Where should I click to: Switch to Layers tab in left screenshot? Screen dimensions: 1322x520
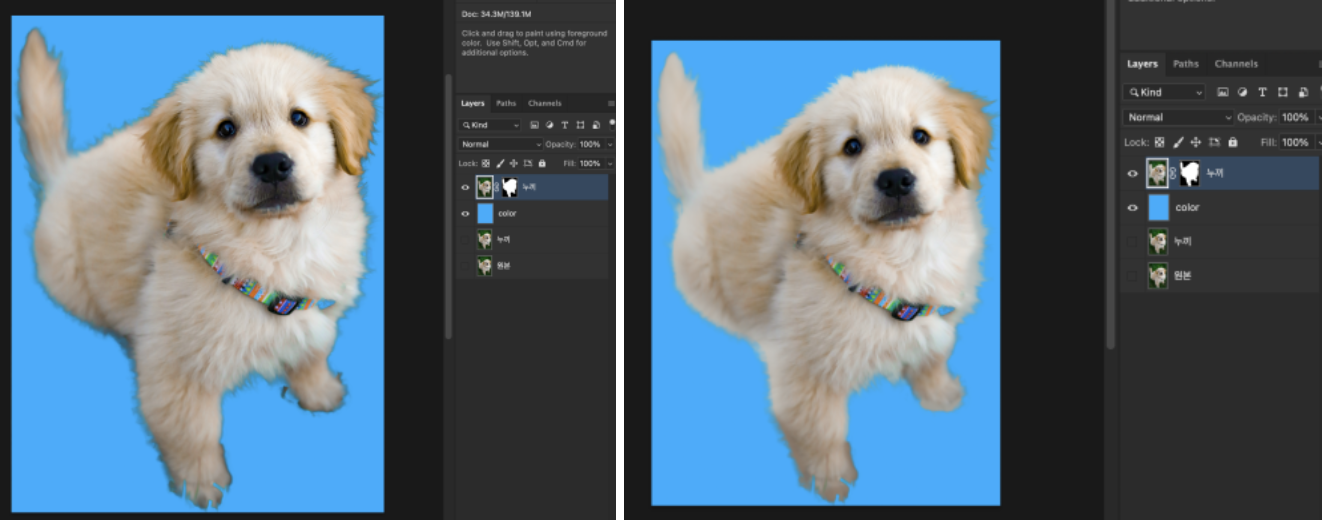click(x=473, y=103)
